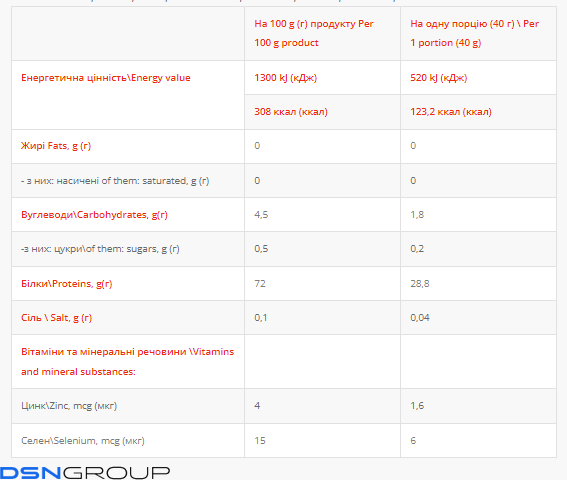Click the '0,5' sugars value
This screenshot has height=480, width=567.
pos(261,249)
